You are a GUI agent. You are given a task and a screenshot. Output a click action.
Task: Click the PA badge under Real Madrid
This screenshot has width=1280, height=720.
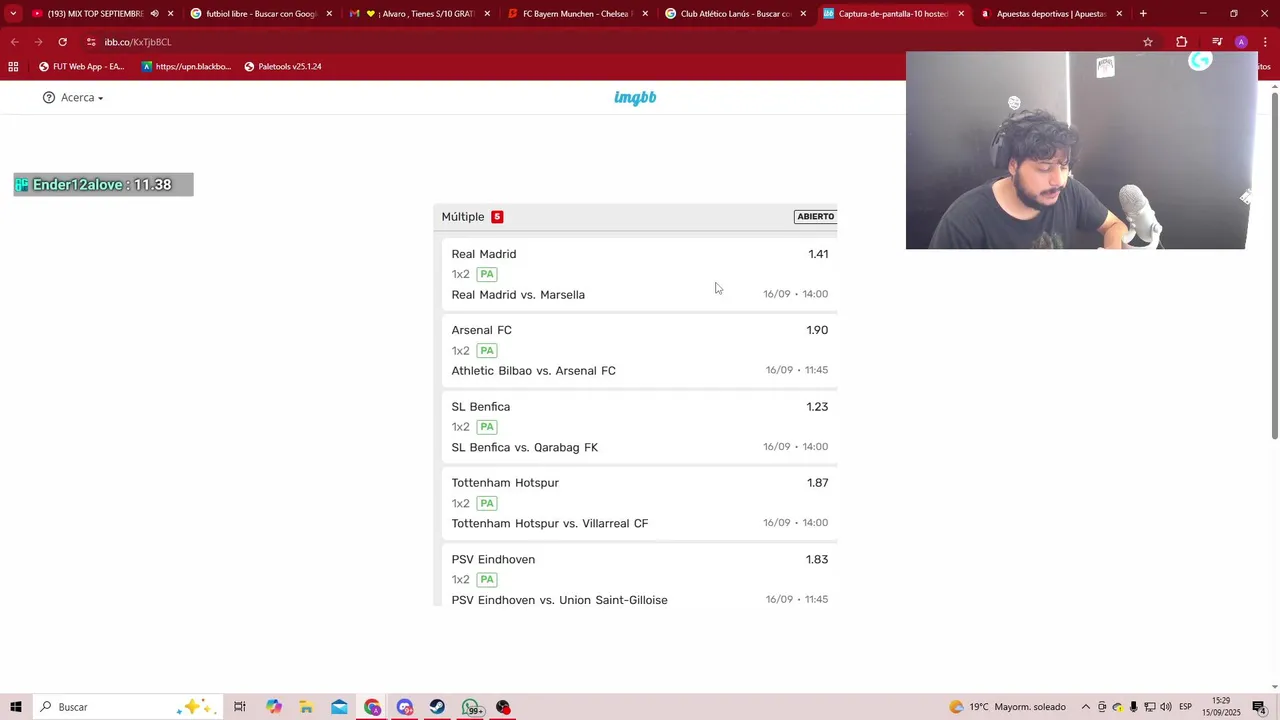(487, 274)
